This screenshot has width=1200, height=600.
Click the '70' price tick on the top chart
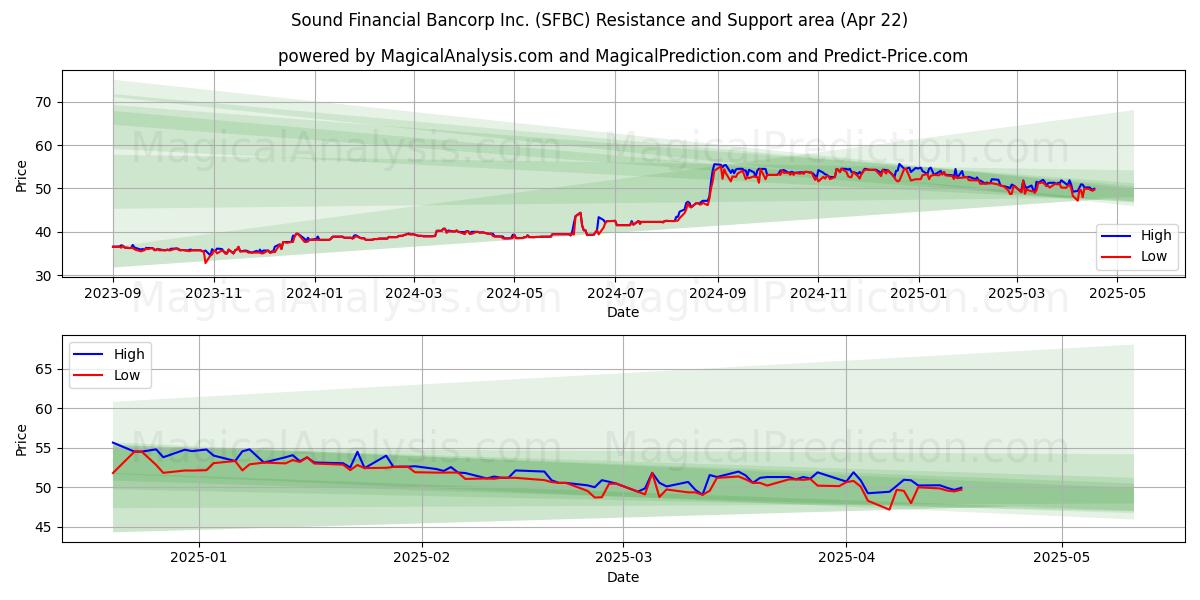(x=46, y=102)
